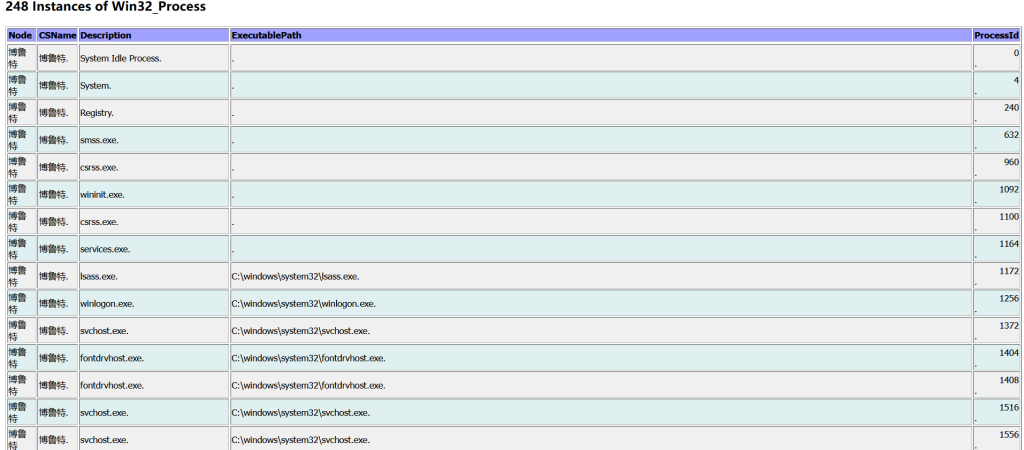This screenshot has width=1024, height=450.
Task: Select the Registry description cell
Action: pyautogui.click(x=97, y=113)
